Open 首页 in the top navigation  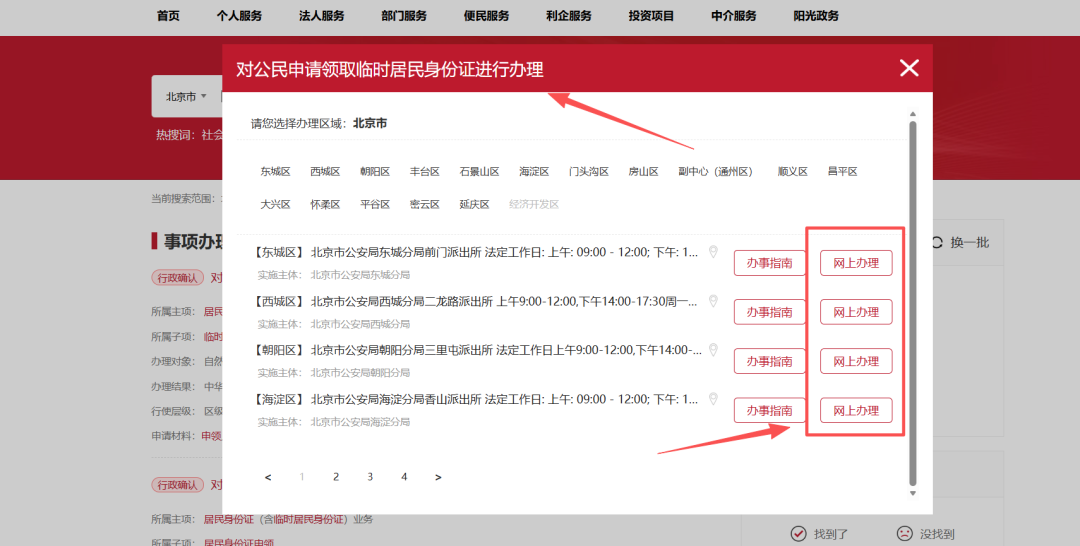[168, 16]
